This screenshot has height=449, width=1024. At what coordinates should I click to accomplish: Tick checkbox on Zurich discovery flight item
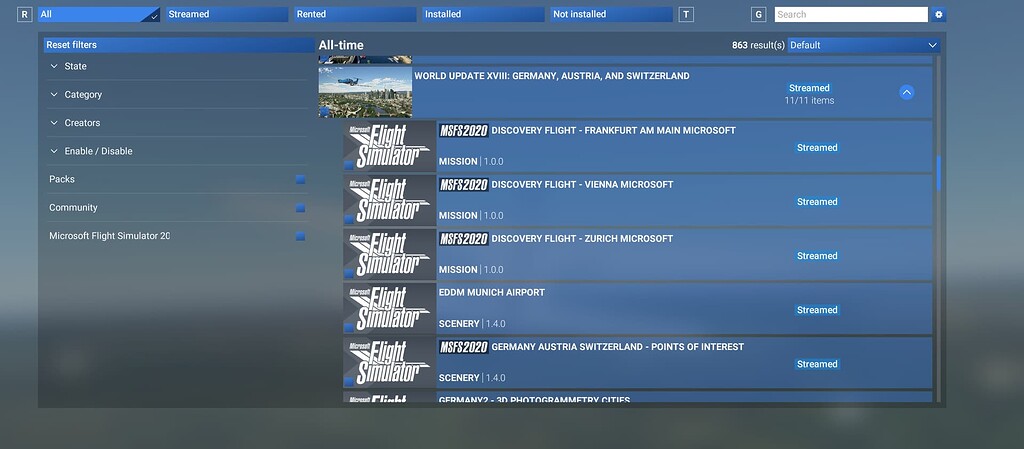click(x=349, y=273)
